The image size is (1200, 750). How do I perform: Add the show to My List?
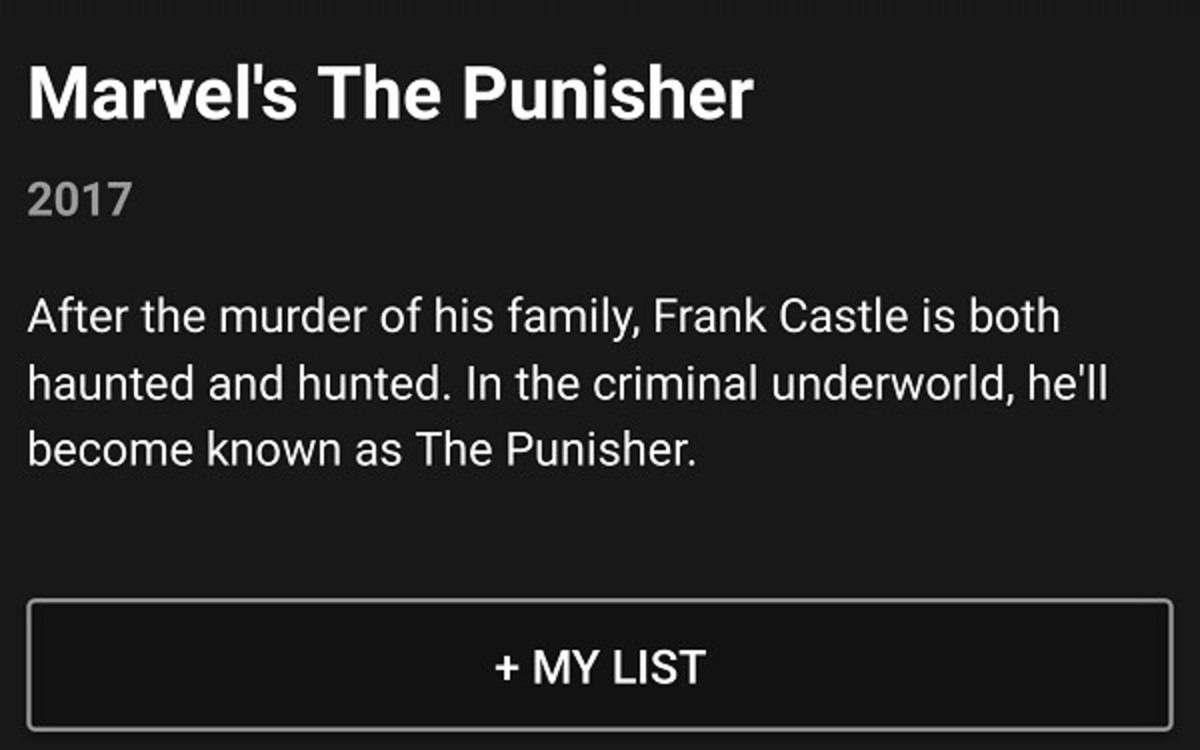(x=599, y=665)
